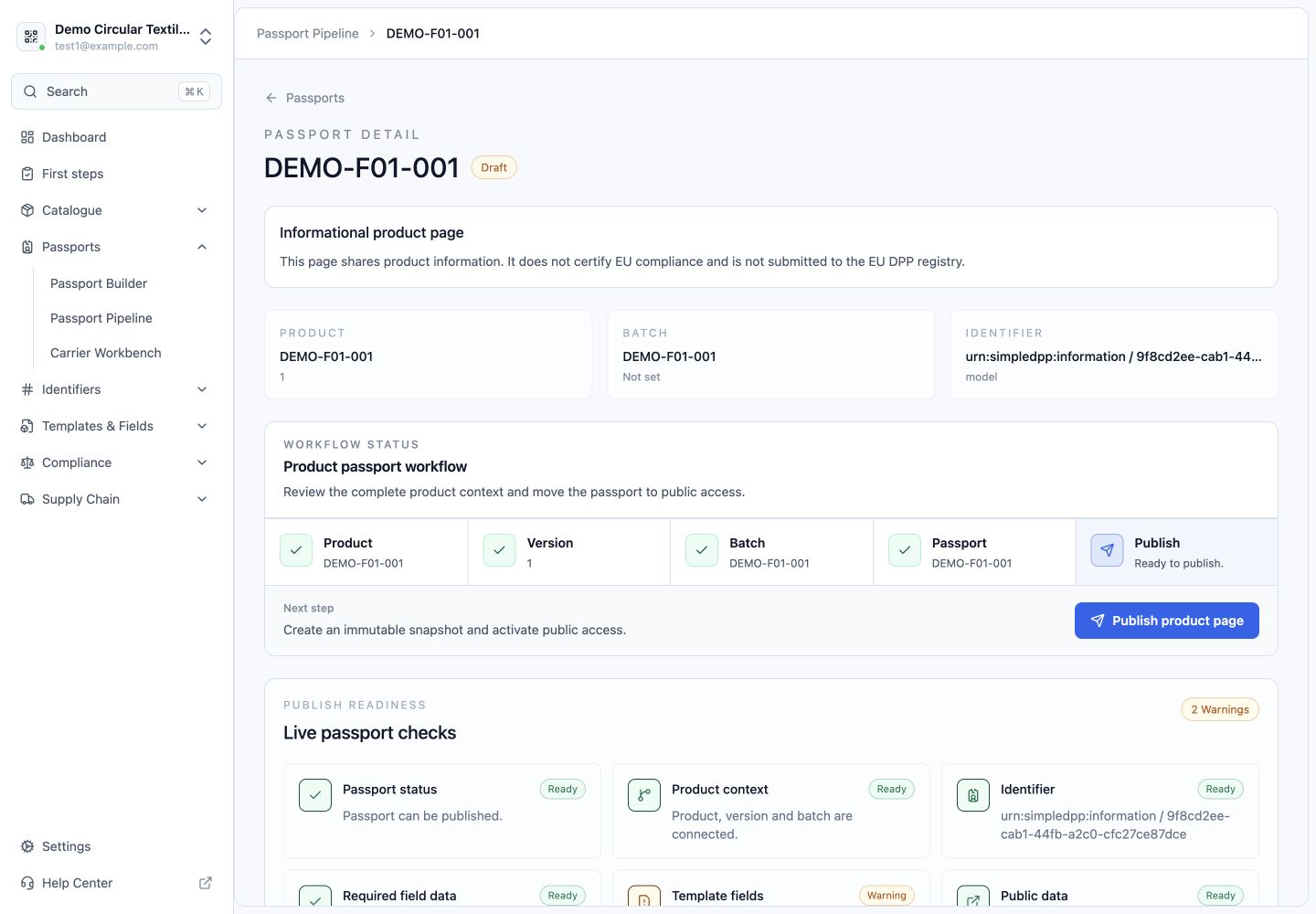The image size is (1316, 914).
Task: Open the Settings link
Action: coord(116,846)
